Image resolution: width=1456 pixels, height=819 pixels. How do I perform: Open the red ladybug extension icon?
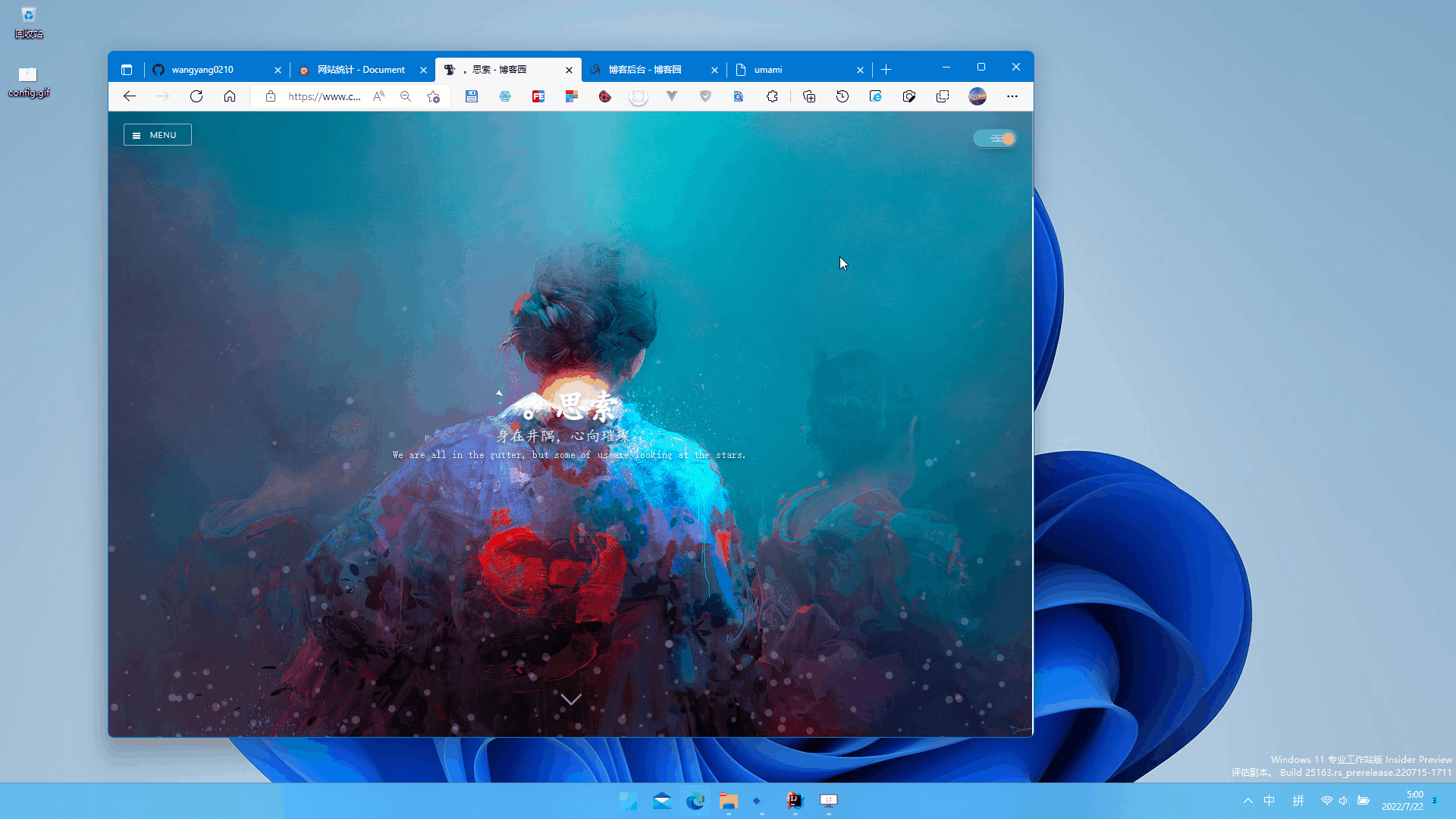pos(605,96)
